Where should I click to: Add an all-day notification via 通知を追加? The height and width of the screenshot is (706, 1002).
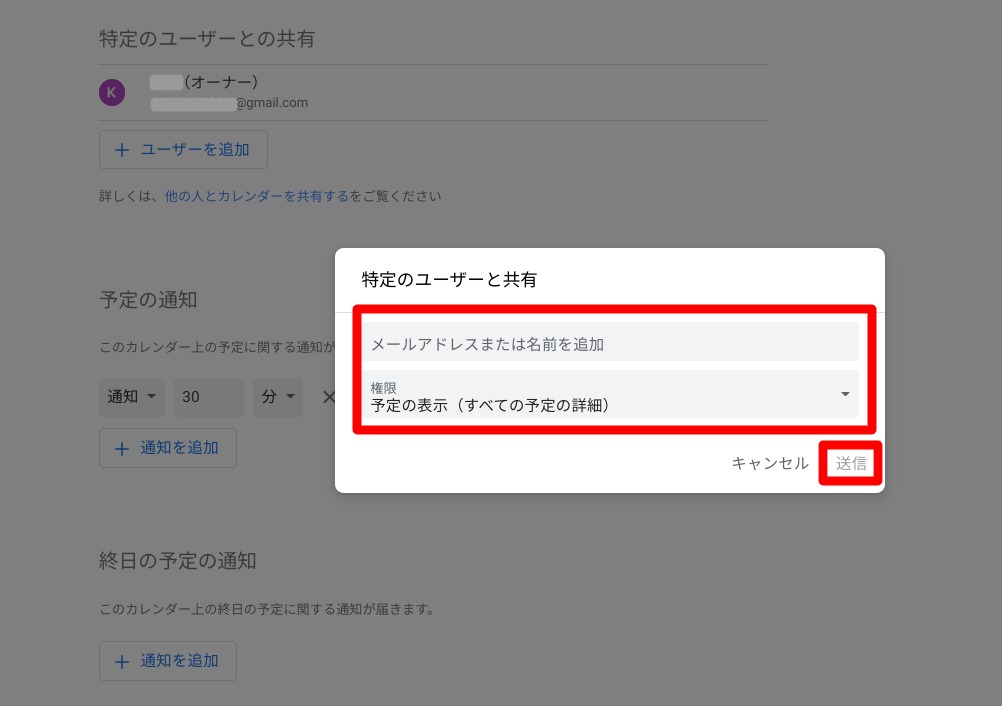coord(167,661)
